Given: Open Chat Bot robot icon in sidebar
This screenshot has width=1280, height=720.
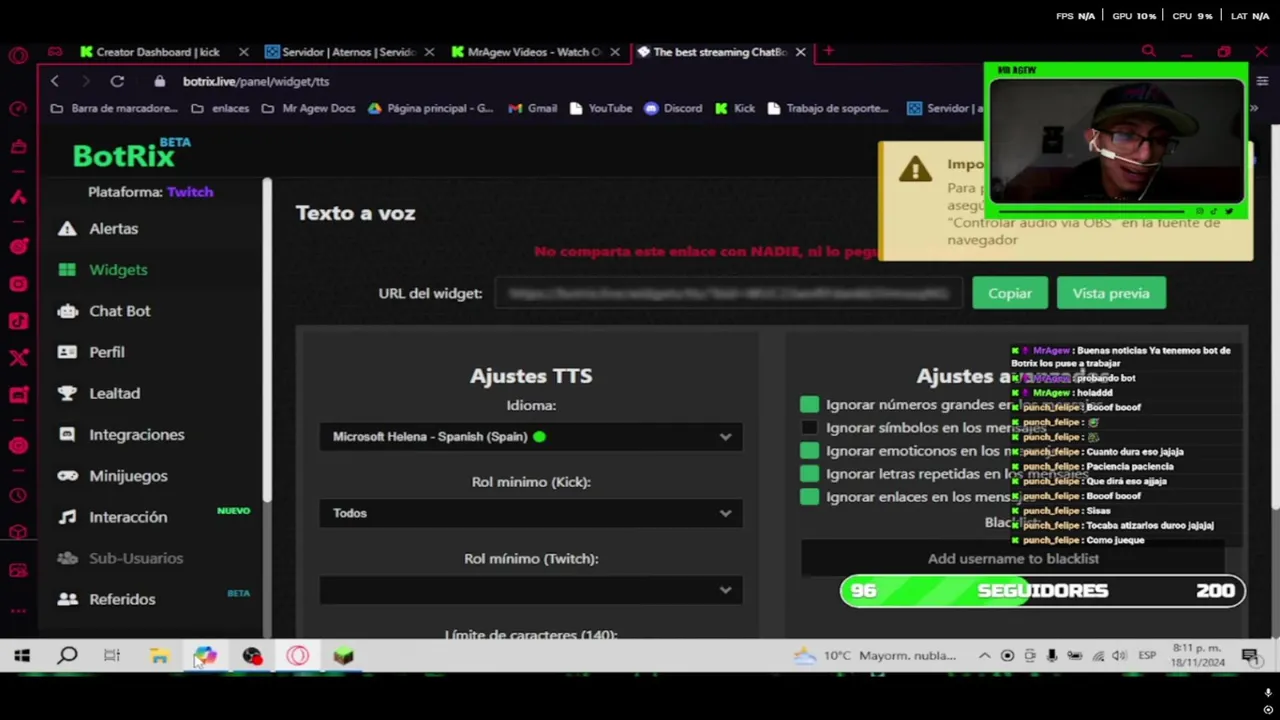Looking at the screenshot, I should click(x=67, y=311).
